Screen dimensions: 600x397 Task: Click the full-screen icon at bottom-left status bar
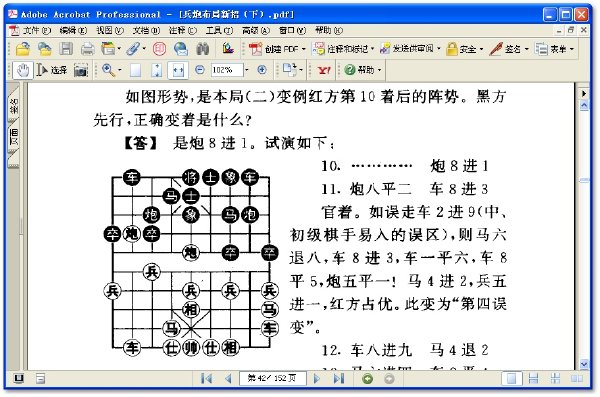pyautogui.click(x=18, y=378)
